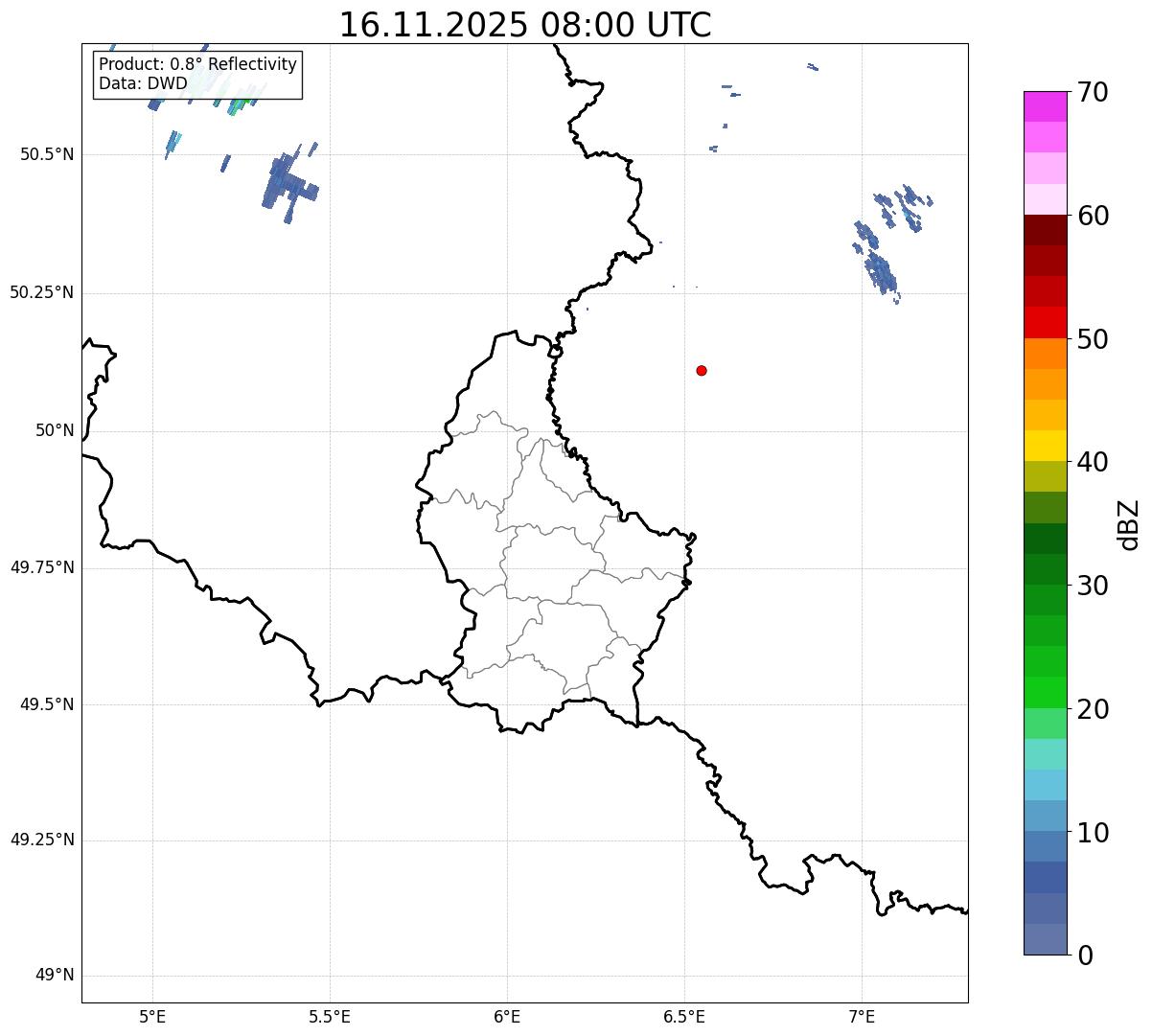Click the colorbar tick label "0"

click(x=1084, y=955)
